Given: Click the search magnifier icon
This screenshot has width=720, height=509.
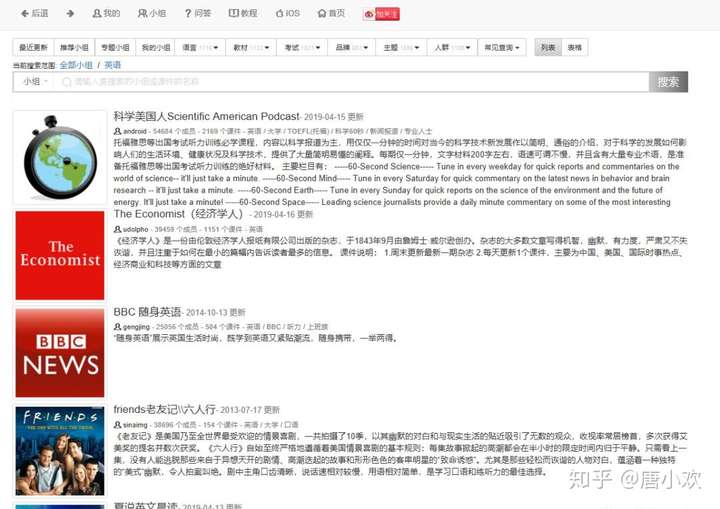Looking at the screenshot, I should tap(67, 82).
